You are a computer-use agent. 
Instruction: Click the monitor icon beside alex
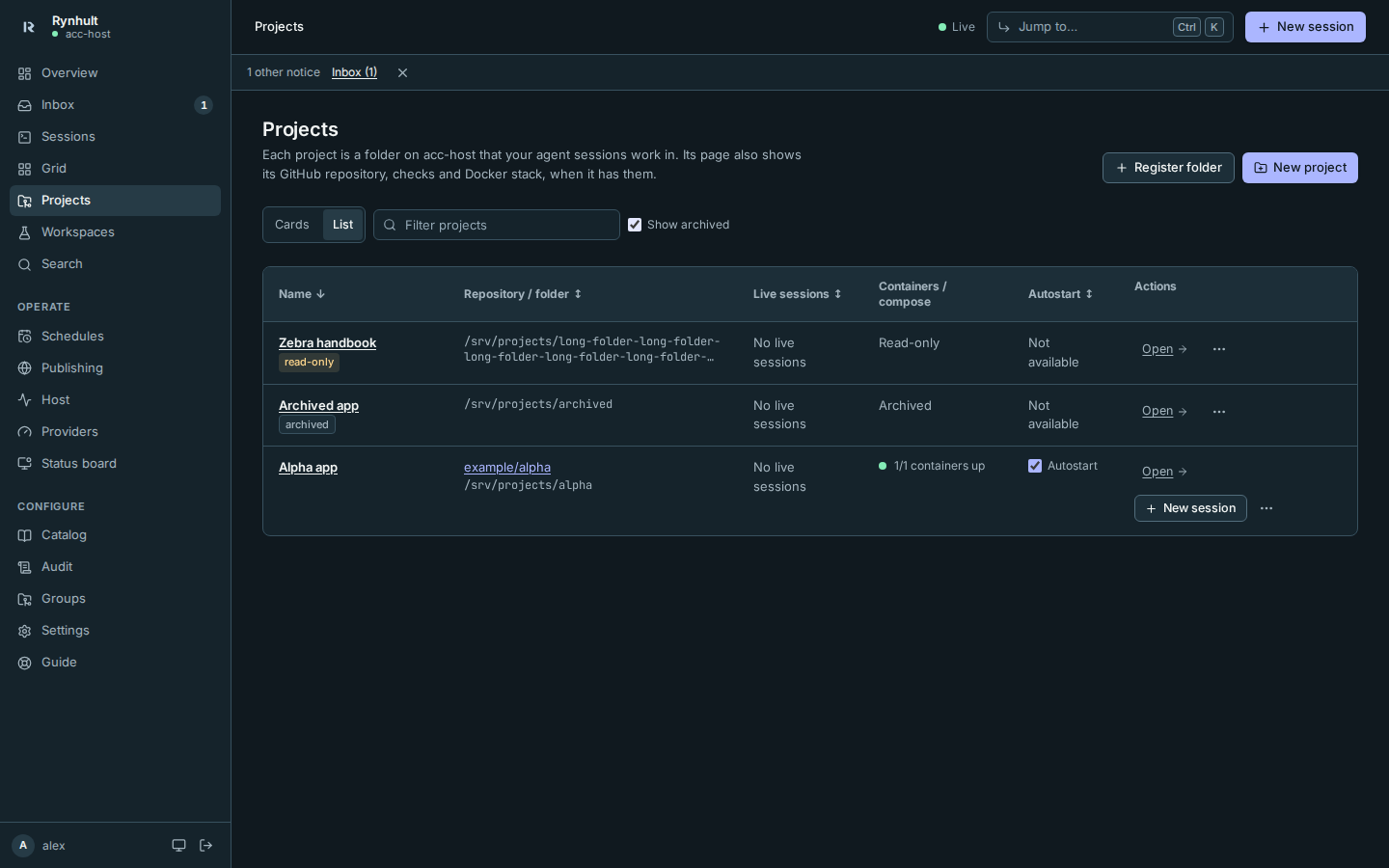(178, 846)
